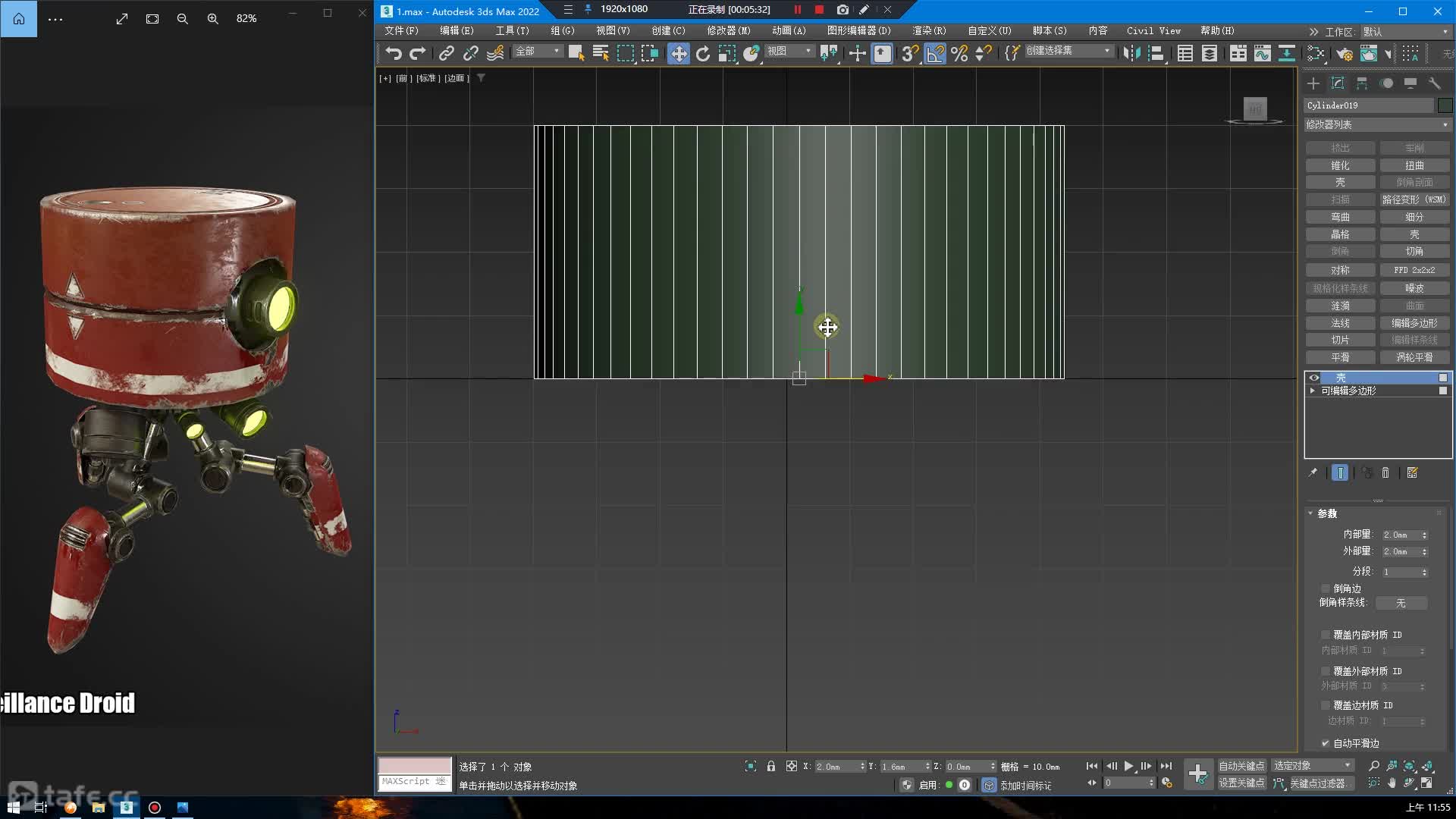Screen dimensions: 1456x819
Task: Click the Mirror tool icon
Action: pos(1131,53)
